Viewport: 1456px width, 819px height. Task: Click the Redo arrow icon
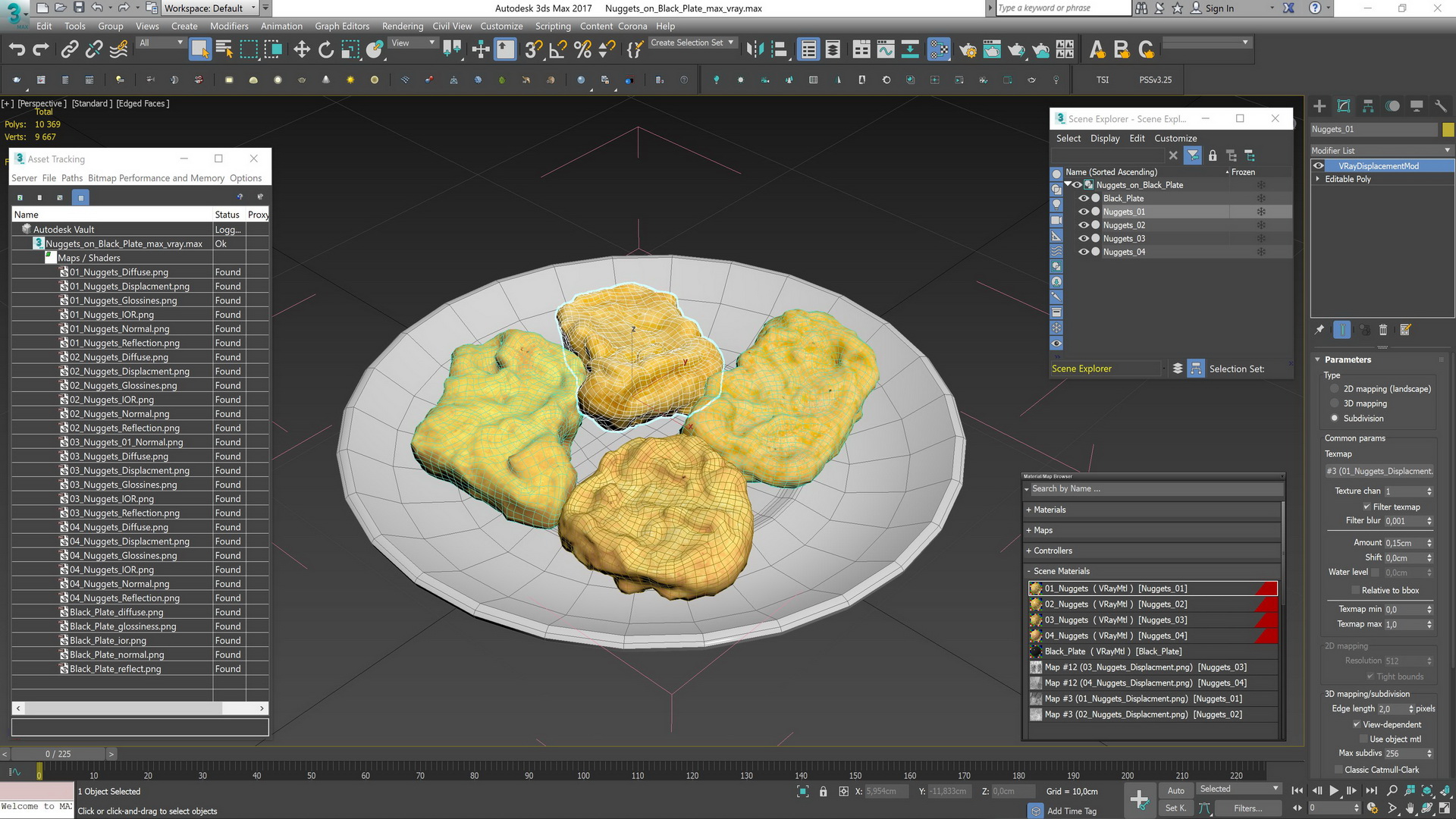pyautogui.click(x=41, y=50)
